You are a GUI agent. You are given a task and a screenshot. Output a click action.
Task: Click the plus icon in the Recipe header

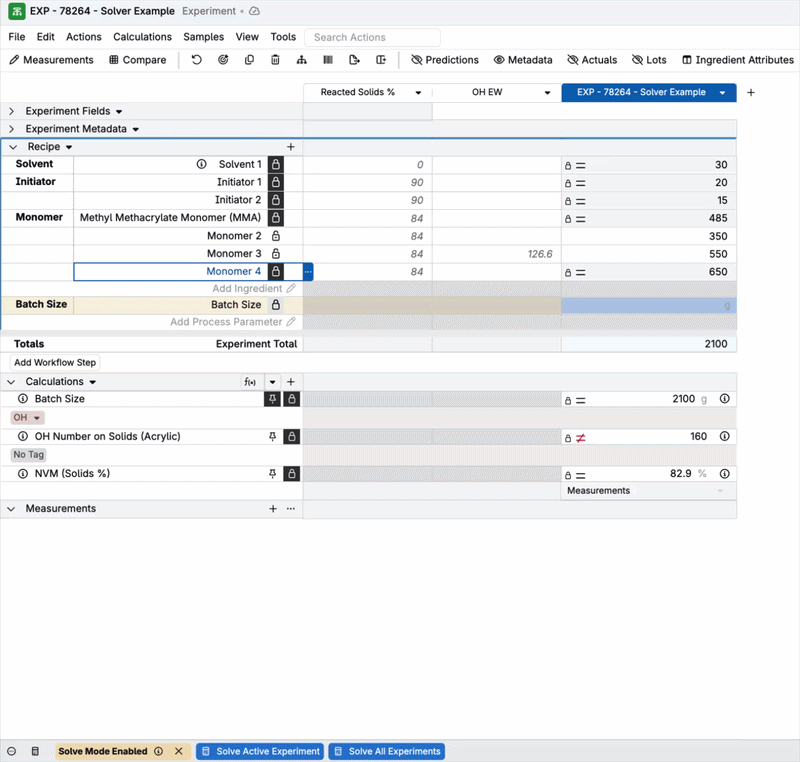pyautogui.click(x=291, y=147)
